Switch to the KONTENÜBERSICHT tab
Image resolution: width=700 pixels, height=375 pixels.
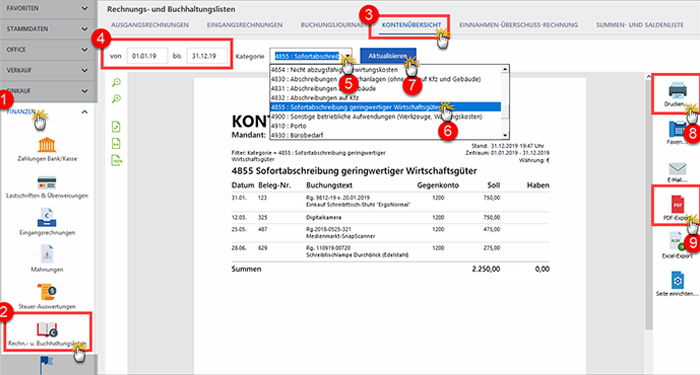coord(411,25)
